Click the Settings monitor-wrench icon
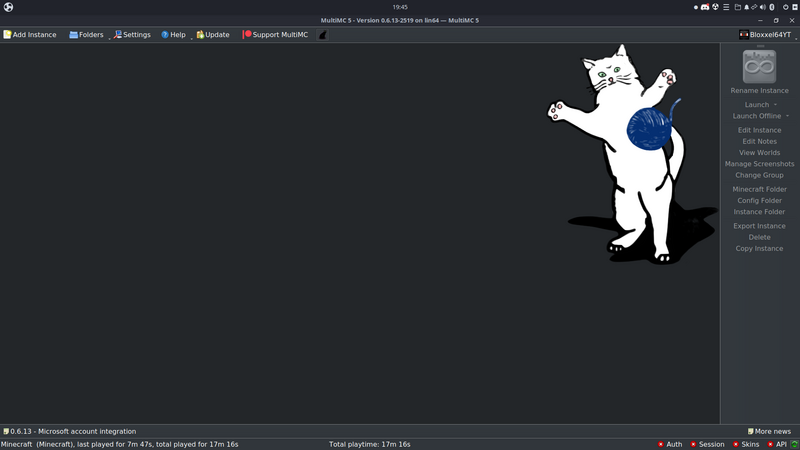Image resolution: width=800 pixels, height=450 pixels. pyautogui.click(x=118, y=35)
